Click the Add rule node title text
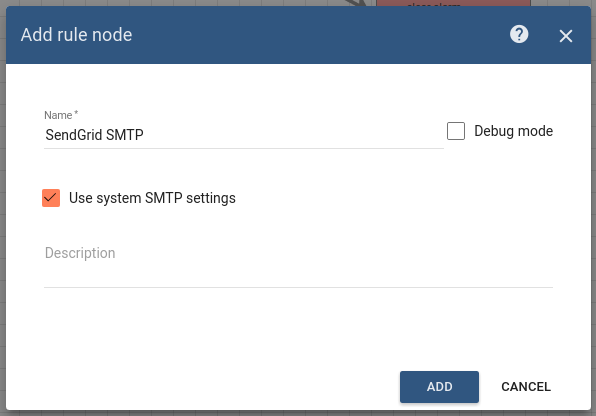The width and height of the screenshot is (596, 416). pyautogui.click(x=76, y=35)
